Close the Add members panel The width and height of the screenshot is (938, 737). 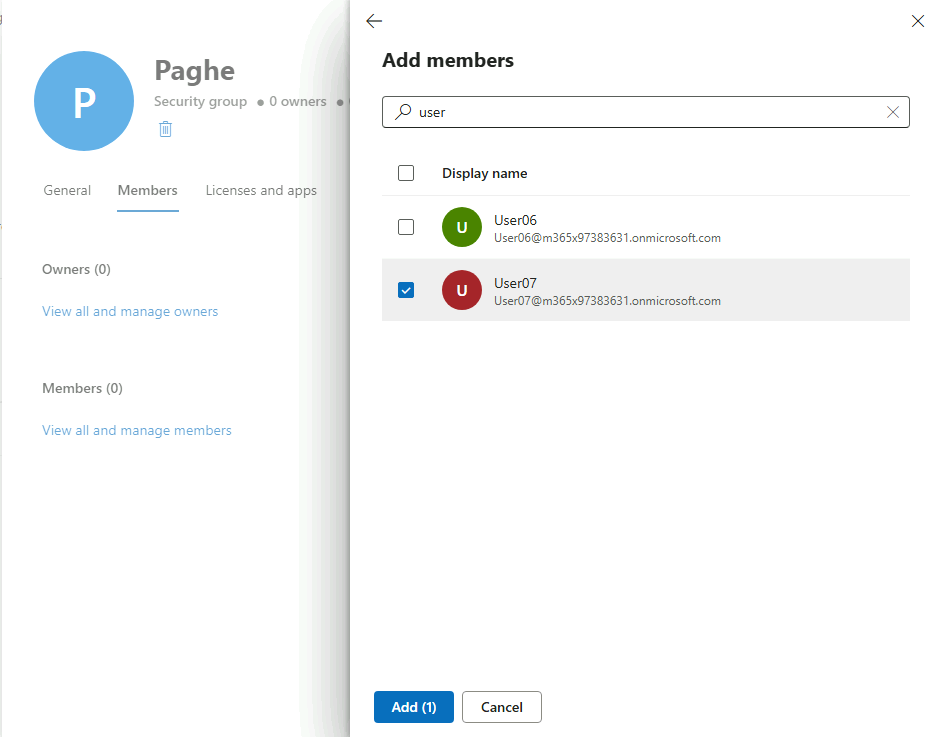click(917, 21)
